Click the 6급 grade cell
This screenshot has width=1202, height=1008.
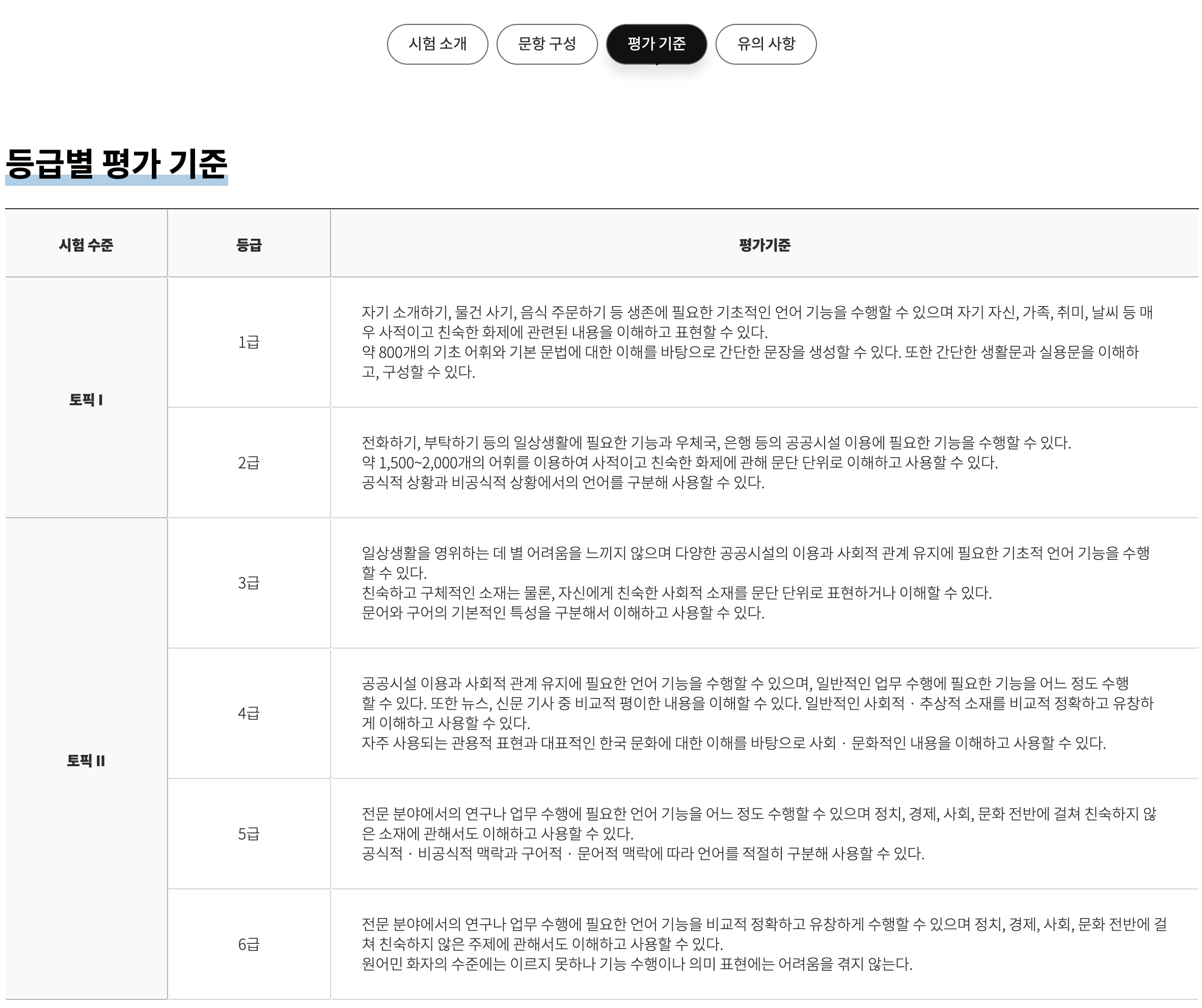point(249,944)
